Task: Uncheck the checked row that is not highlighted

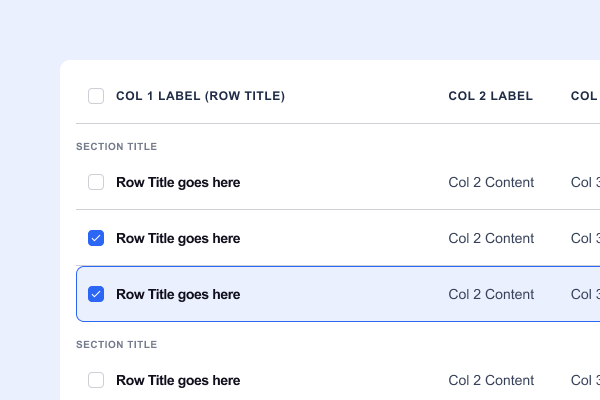Action: click(96, 238)
